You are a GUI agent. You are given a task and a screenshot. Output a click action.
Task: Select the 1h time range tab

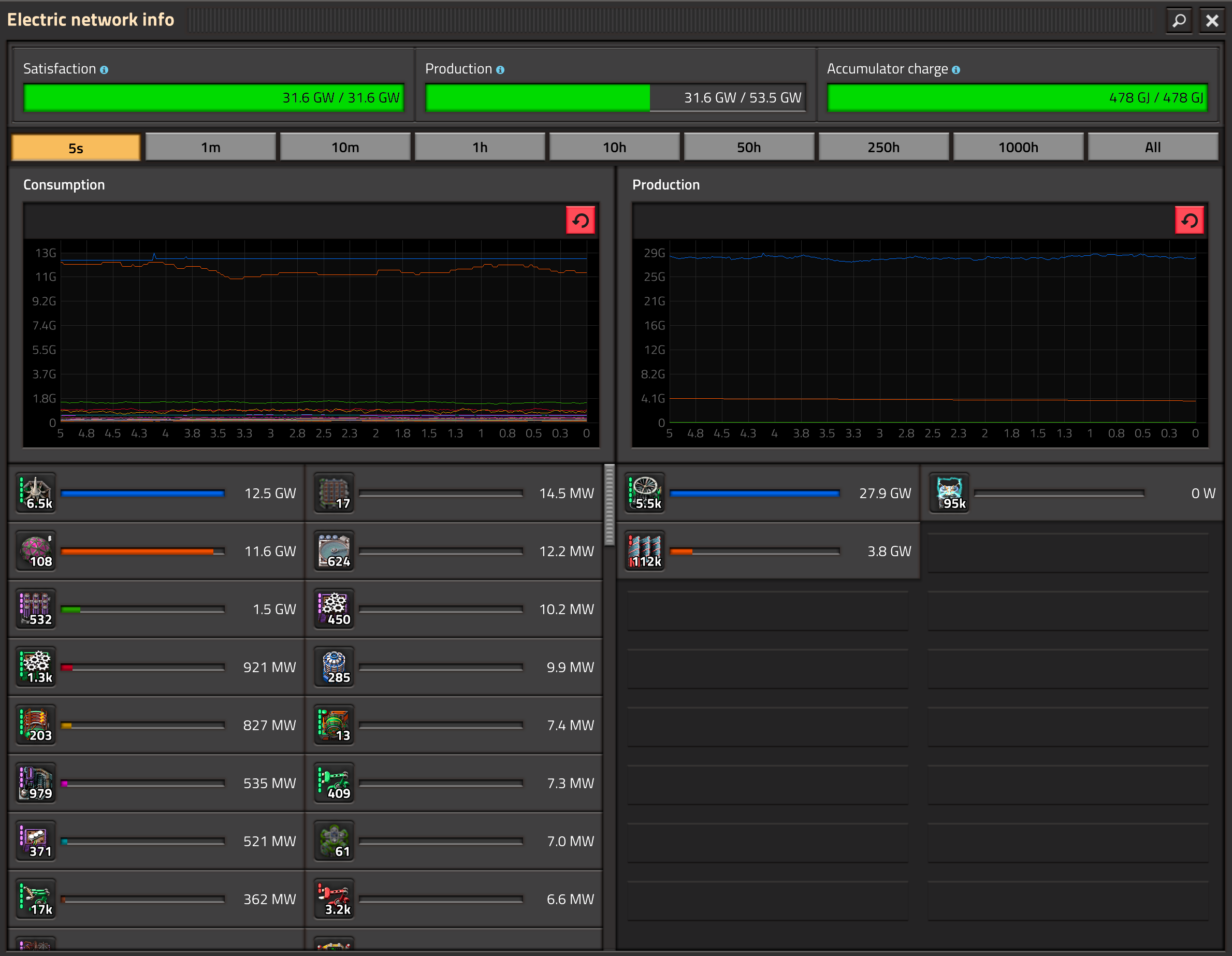(480, 147)
